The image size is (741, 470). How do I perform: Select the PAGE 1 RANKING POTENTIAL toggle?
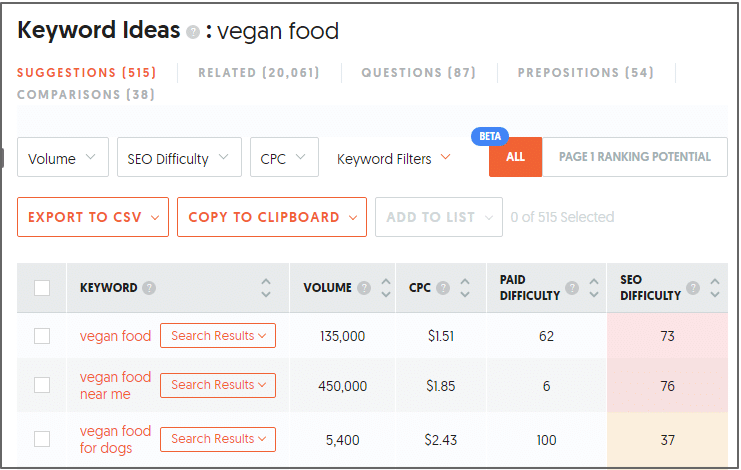pyautogui.click(x=635, y=157)
